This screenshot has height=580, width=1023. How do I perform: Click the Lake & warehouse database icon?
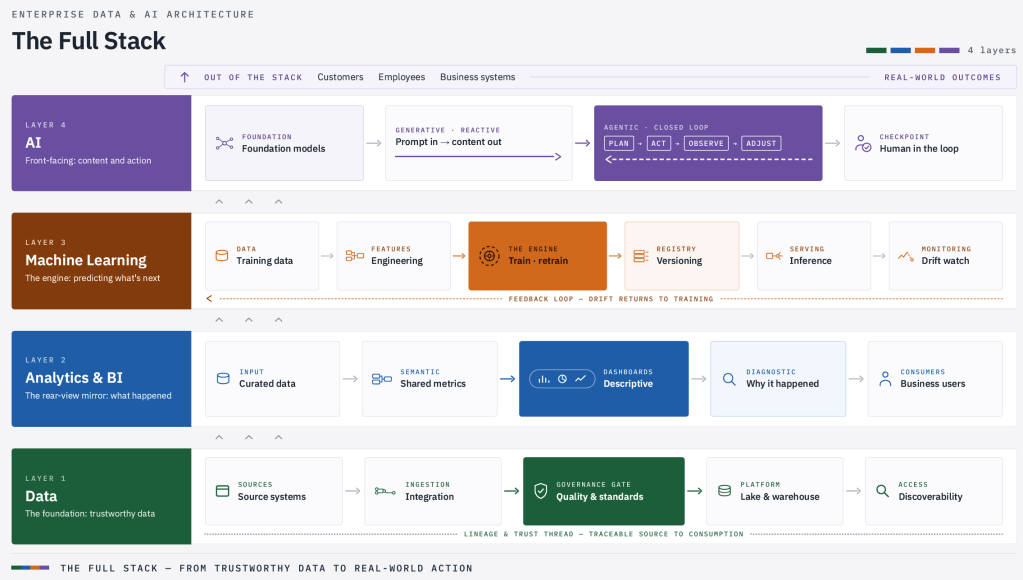(724, 491)
